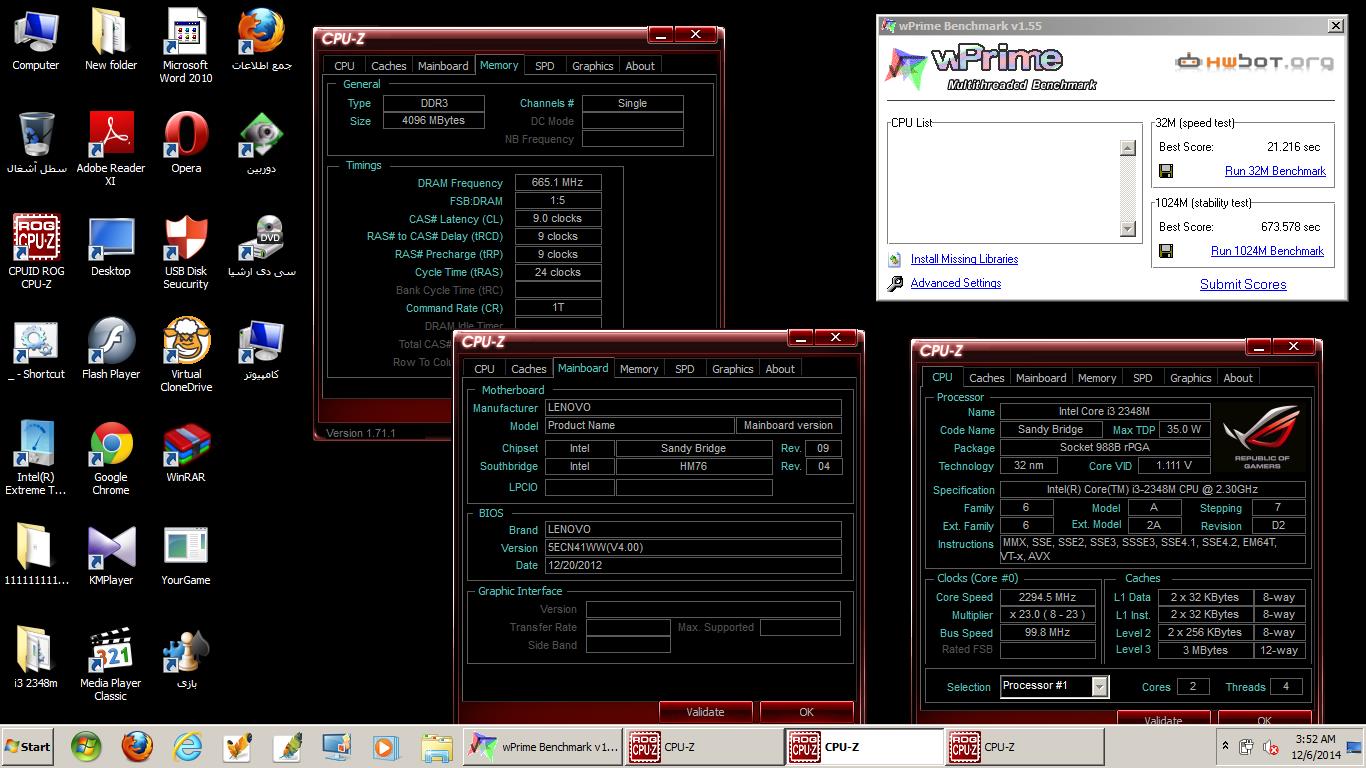Open WinRAR desktop shortcut
The image size is (1366, 768).
[x=186, y=452]
